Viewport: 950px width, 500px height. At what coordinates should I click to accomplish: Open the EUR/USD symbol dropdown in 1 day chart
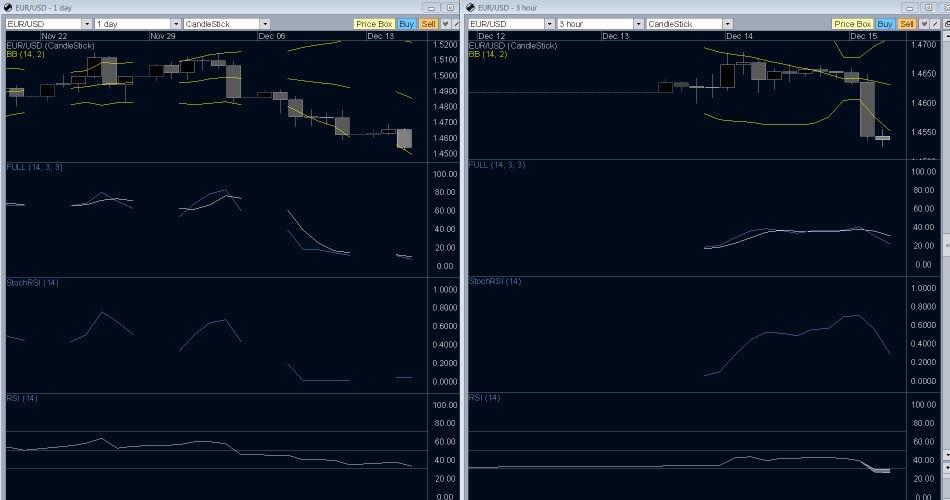pos(87,23)
